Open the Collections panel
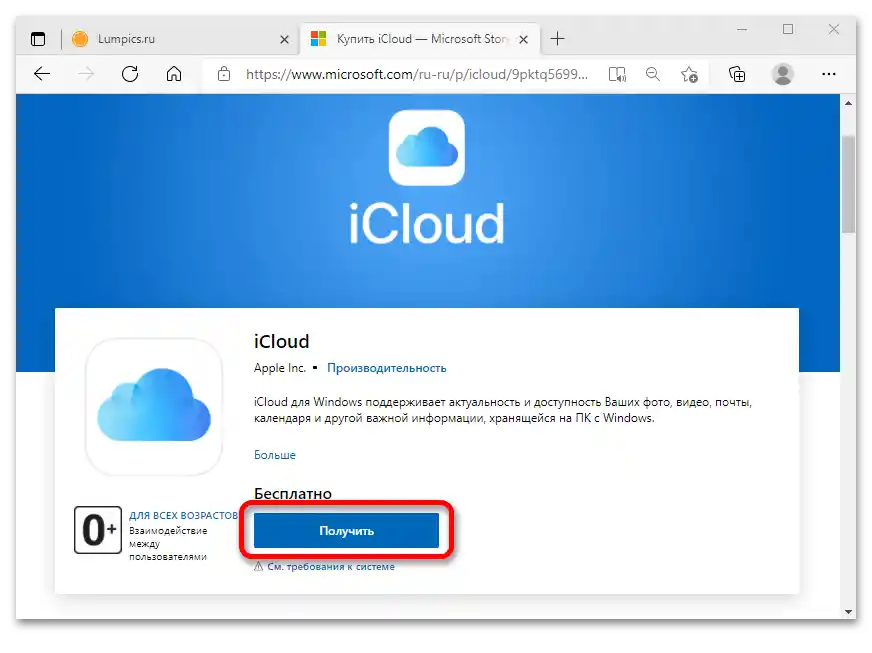 coord(737,74)
